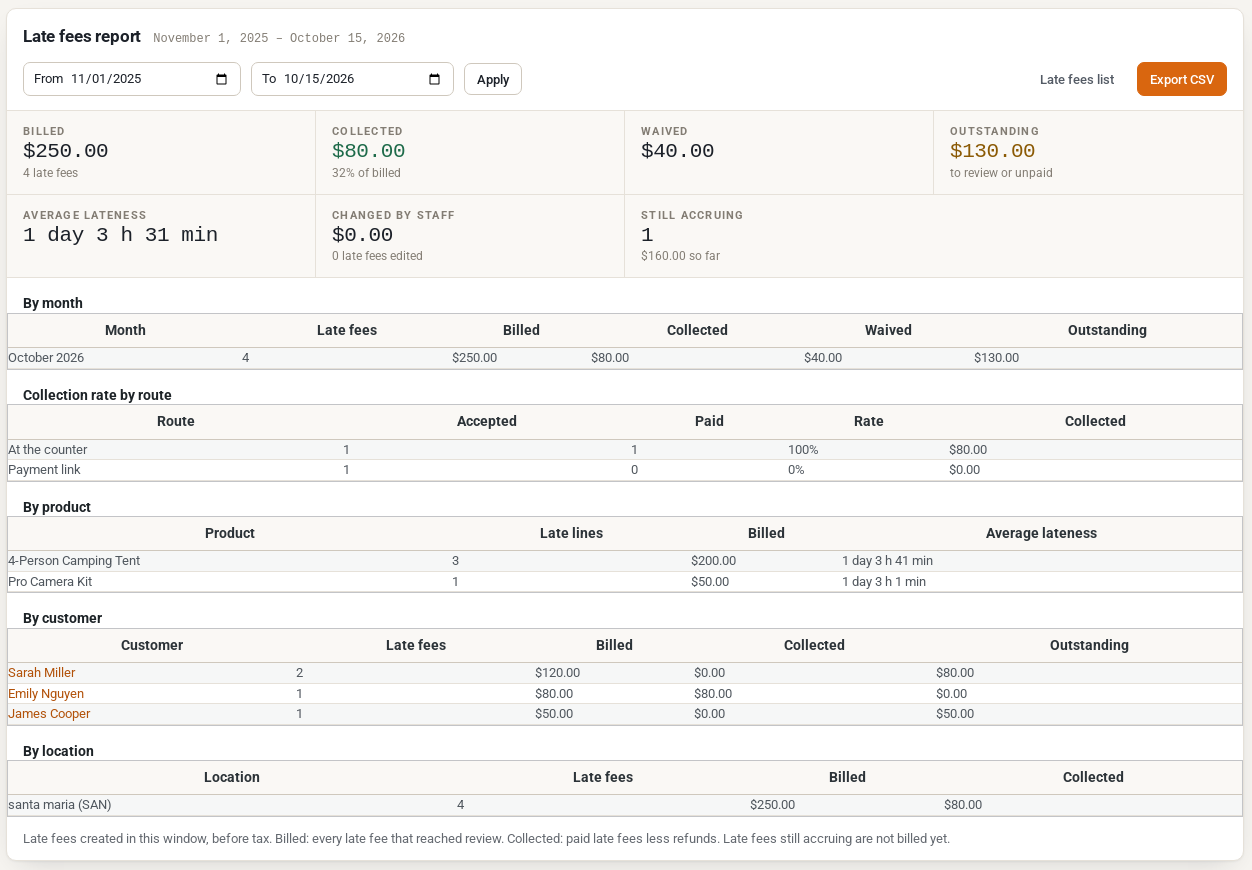The image size is (1252, 870).
Task: Click the 4-Person Camping Tent product cell
Action: point(74,561)
